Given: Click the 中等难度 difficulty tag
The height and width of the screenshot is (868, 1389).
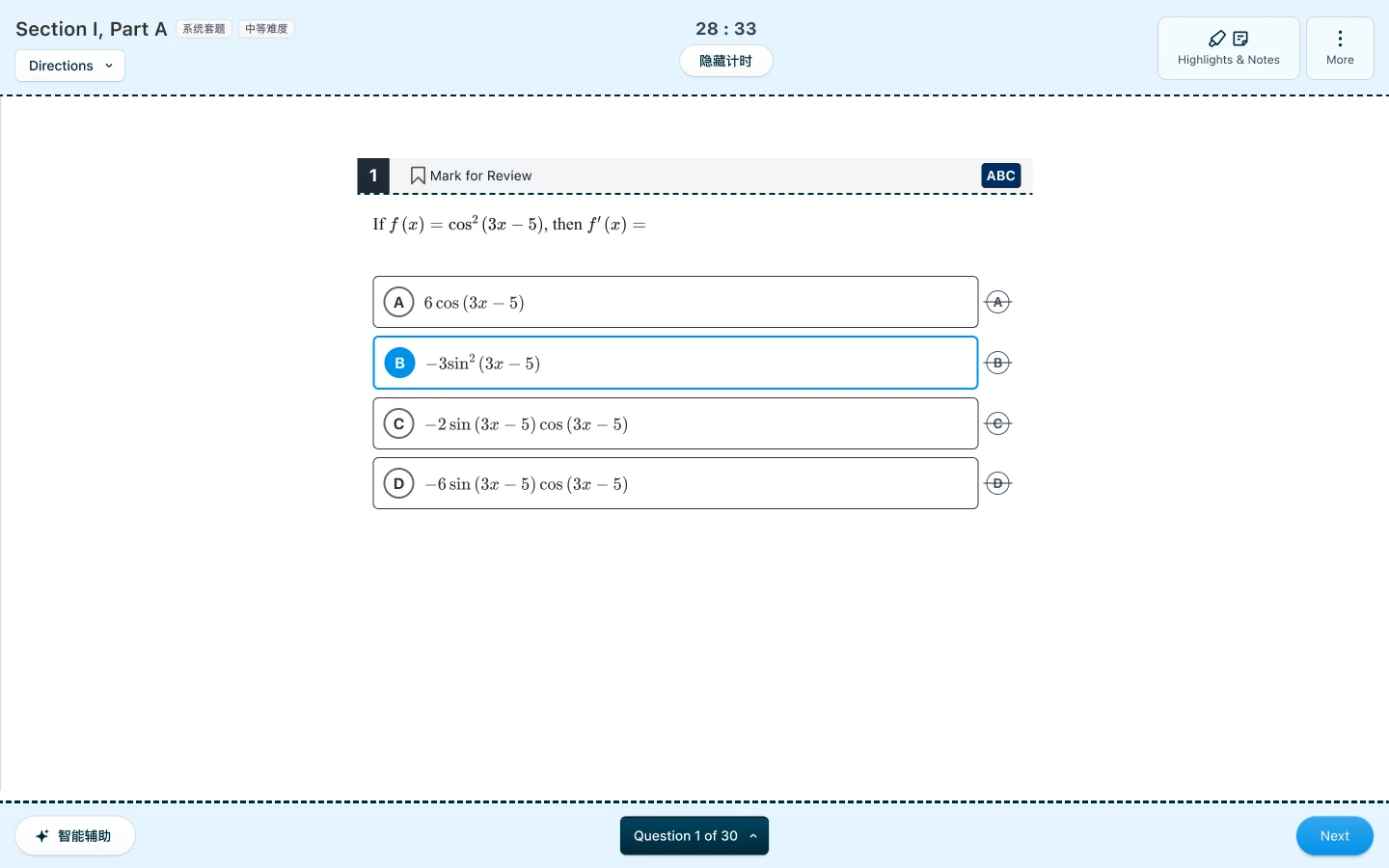Looking at the screenshot, I should (266, 29).
